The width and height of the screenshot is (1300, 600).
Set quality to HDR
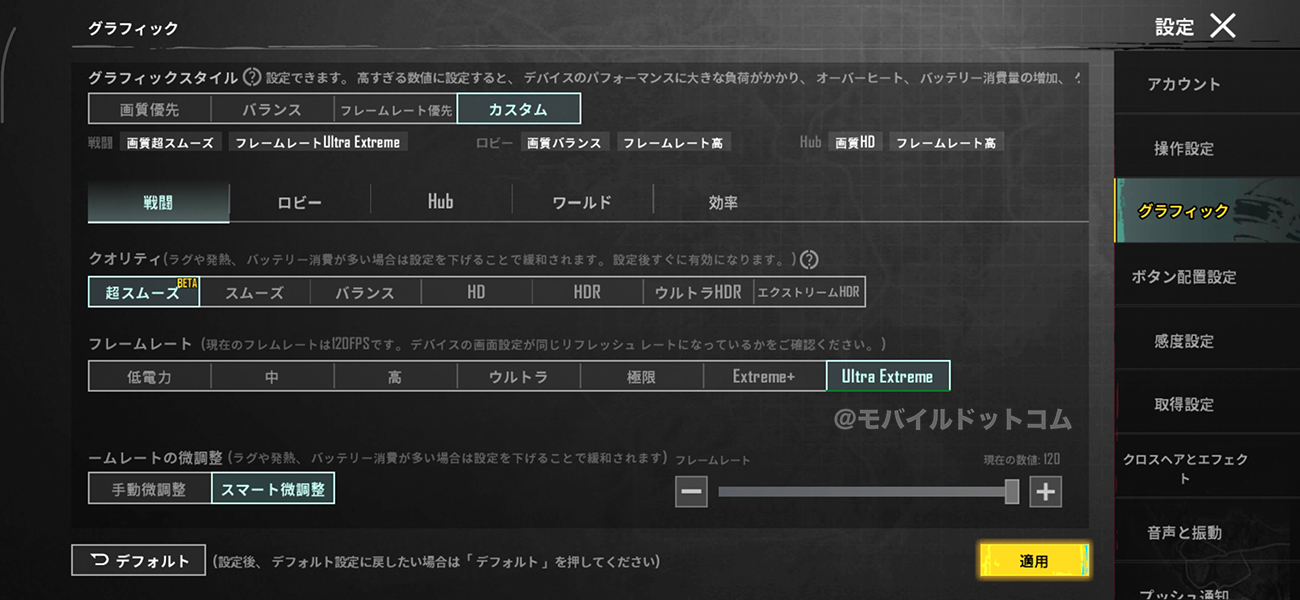[x=587, y=293]
